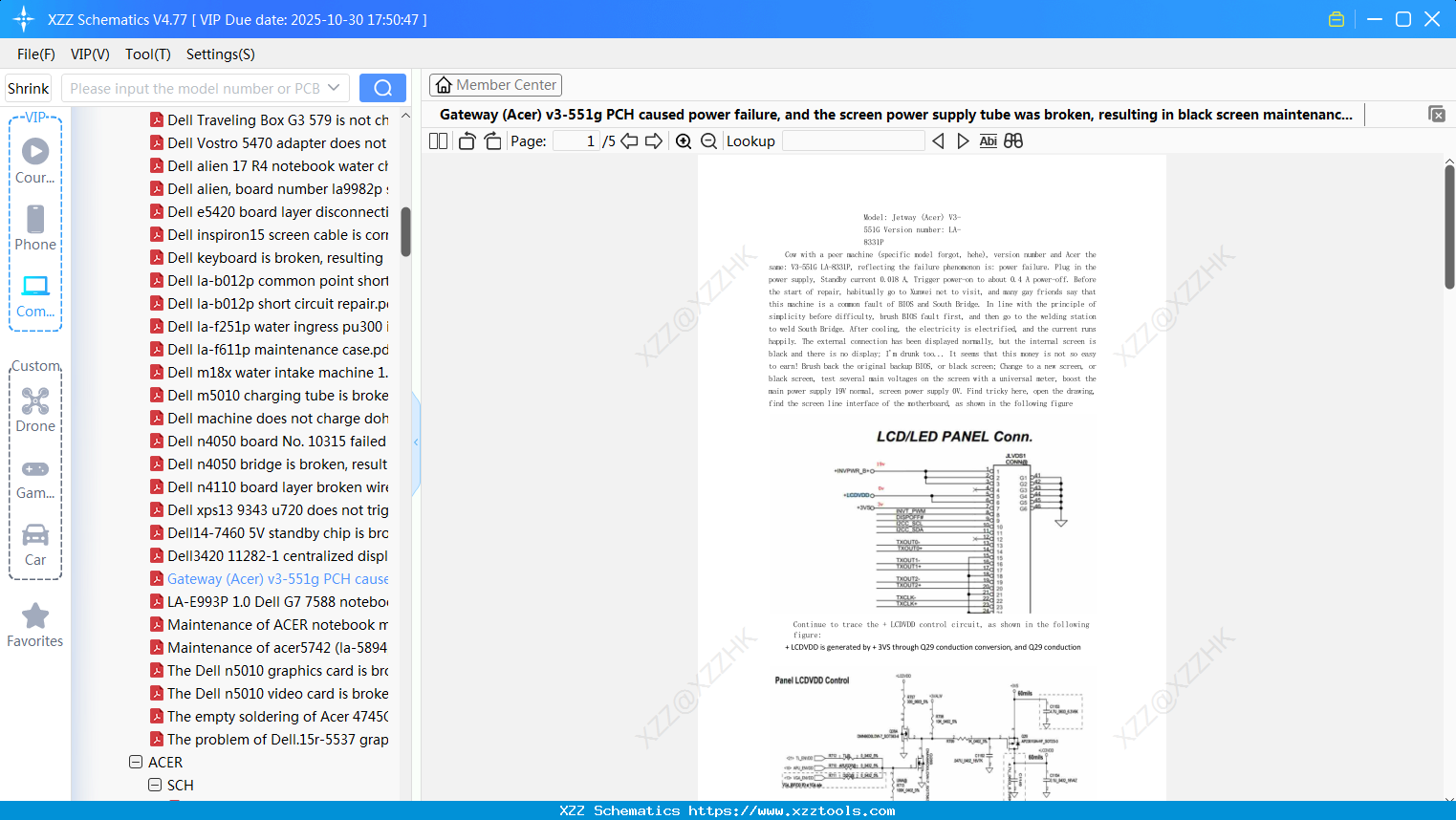Open the Drone category in the sidebar
1456x820 pixels.
point(35,409)
